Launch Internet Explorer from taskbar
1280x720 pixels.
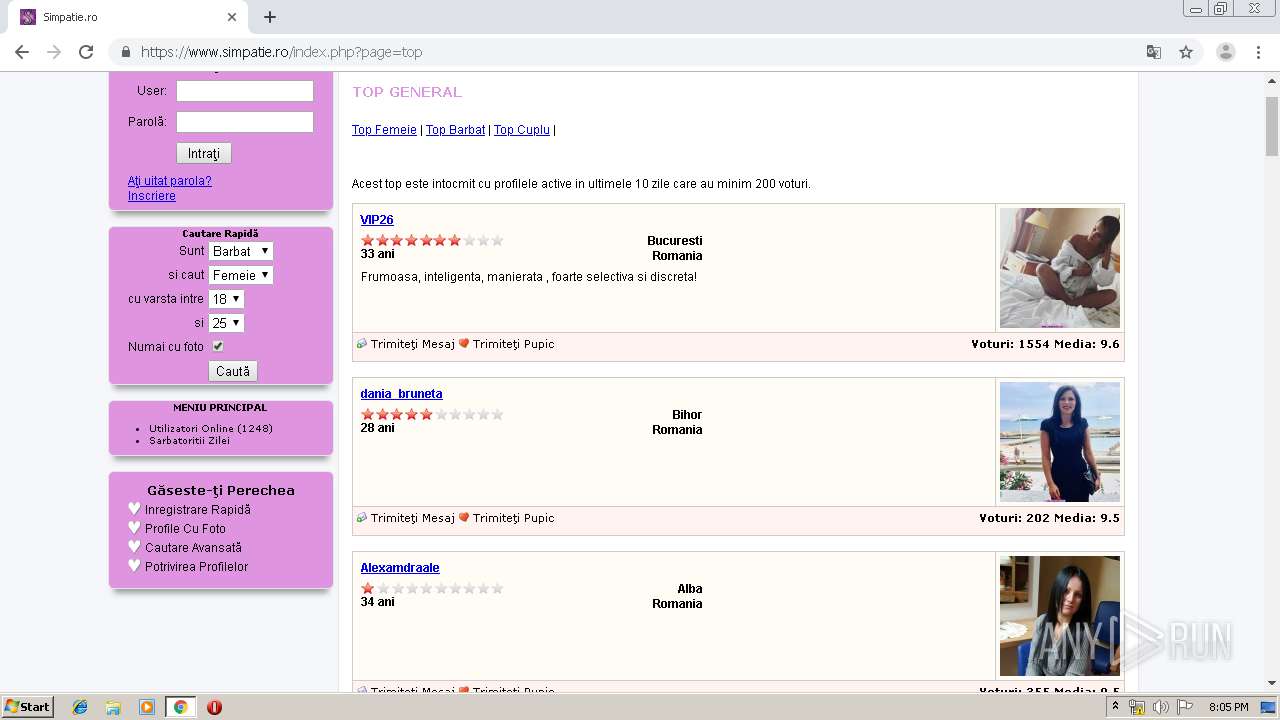(80, 707)
